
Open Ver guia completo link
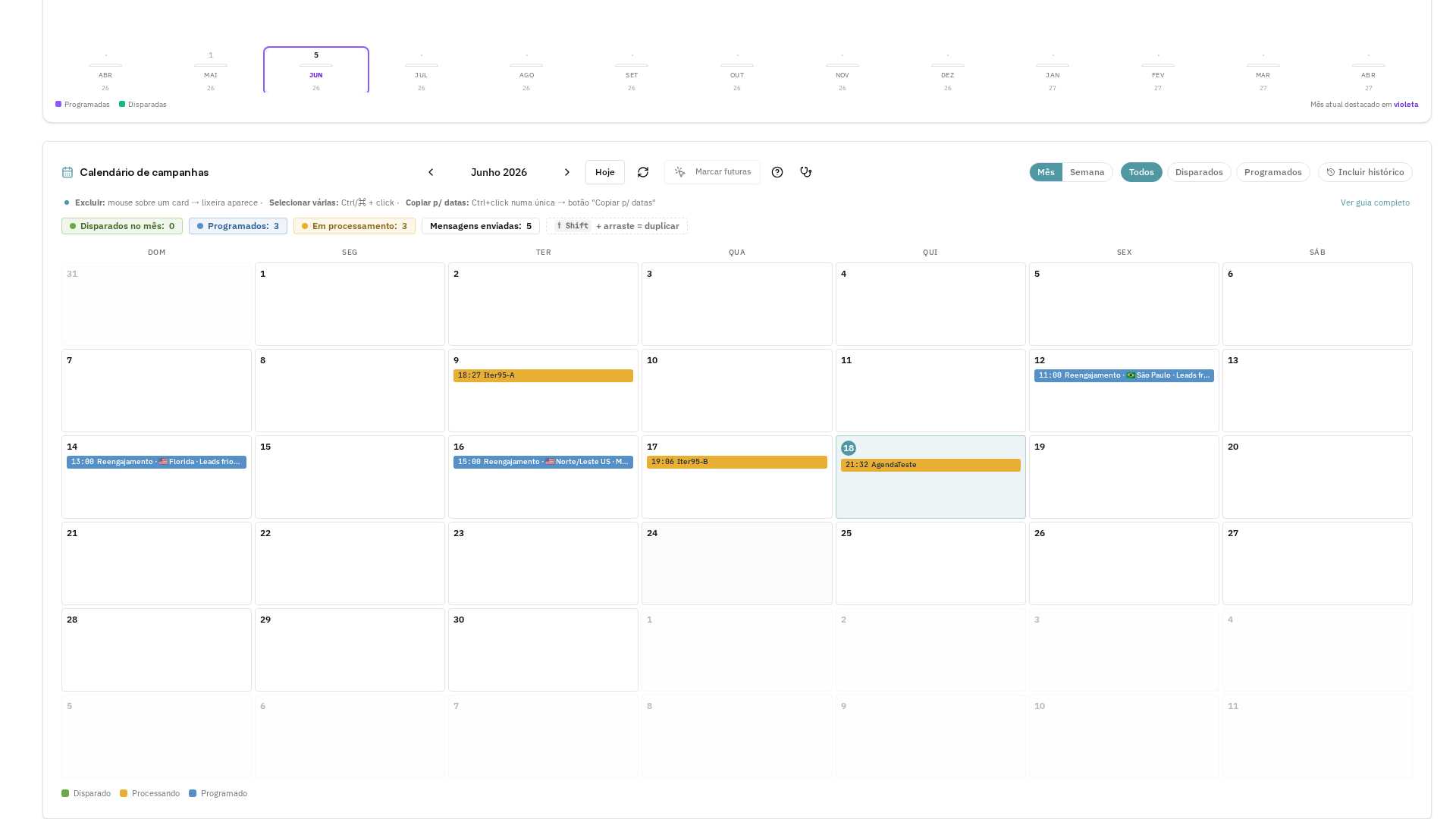pos(1375,202)
